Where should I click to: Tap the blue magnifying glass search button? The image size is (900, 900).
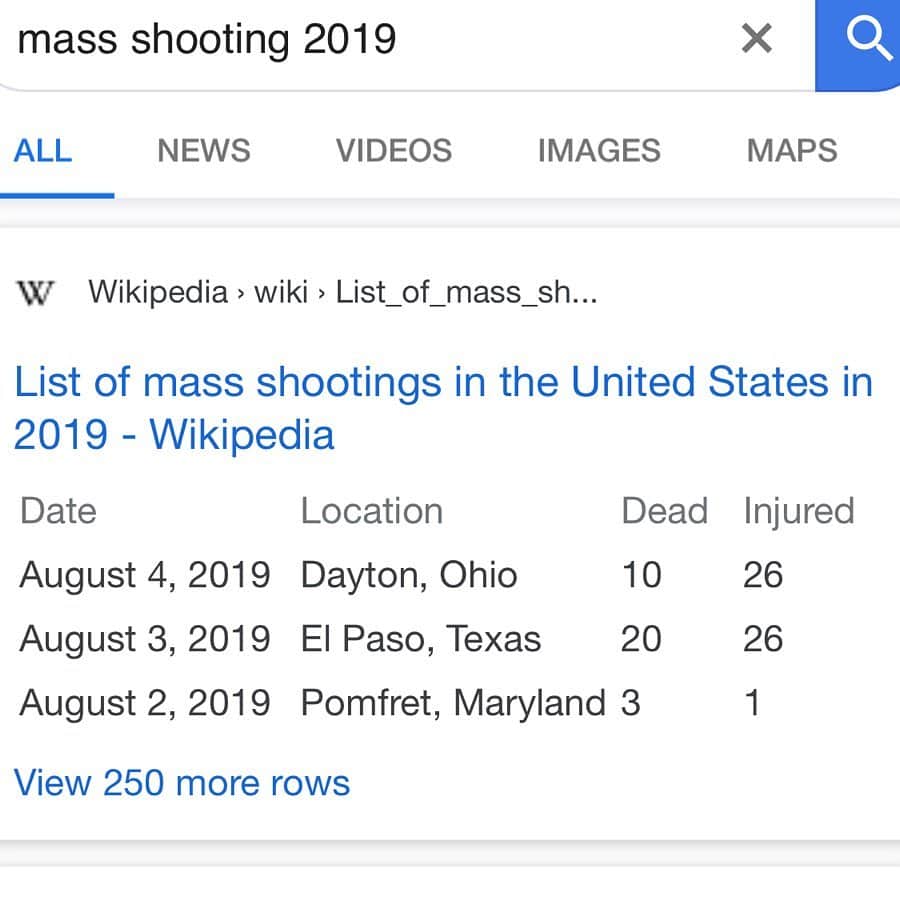tap(858, 45)
